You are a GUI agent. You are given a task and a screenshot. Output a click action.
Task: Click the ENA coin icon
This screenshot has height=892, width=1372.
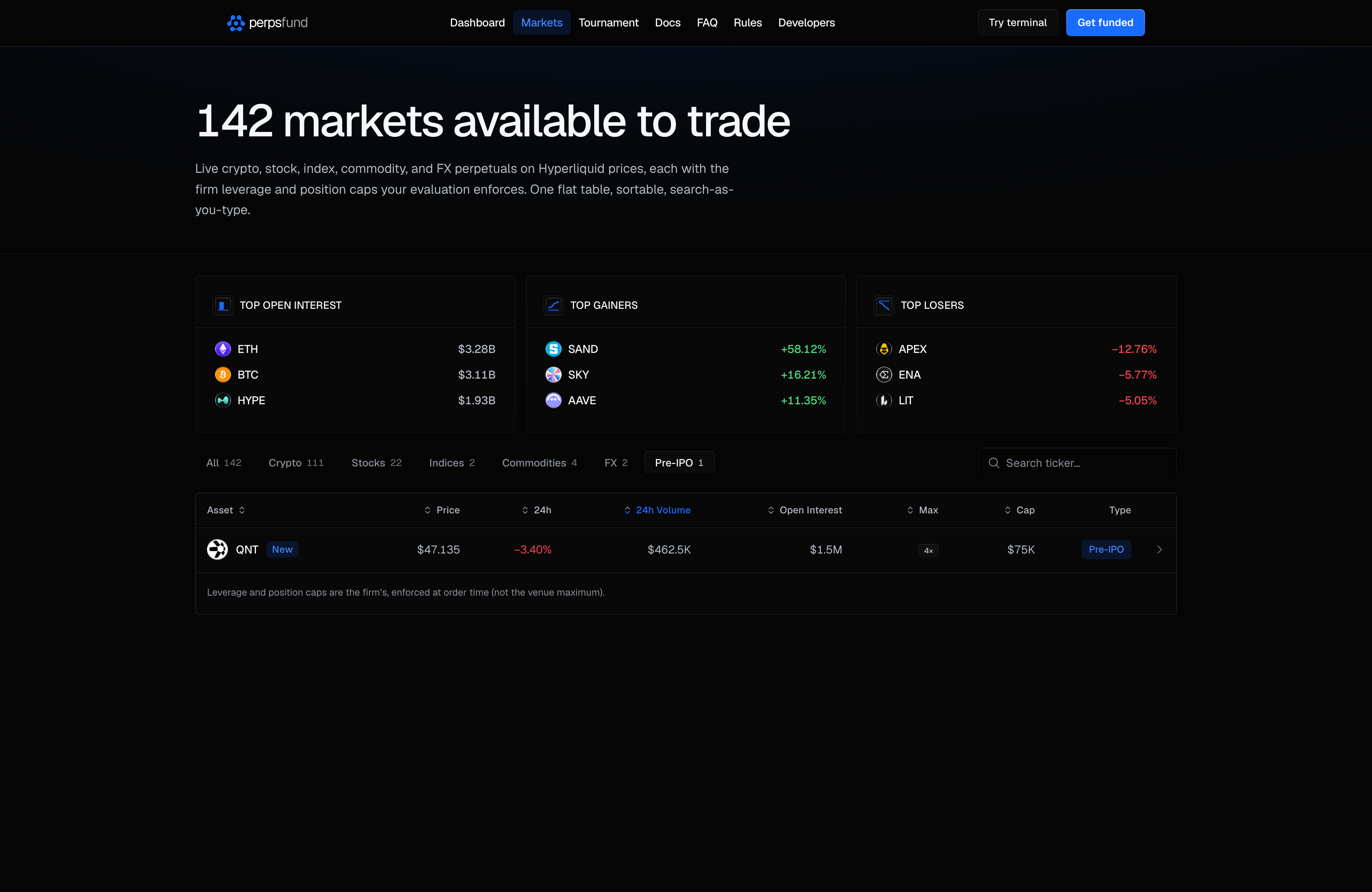[884, 375]
